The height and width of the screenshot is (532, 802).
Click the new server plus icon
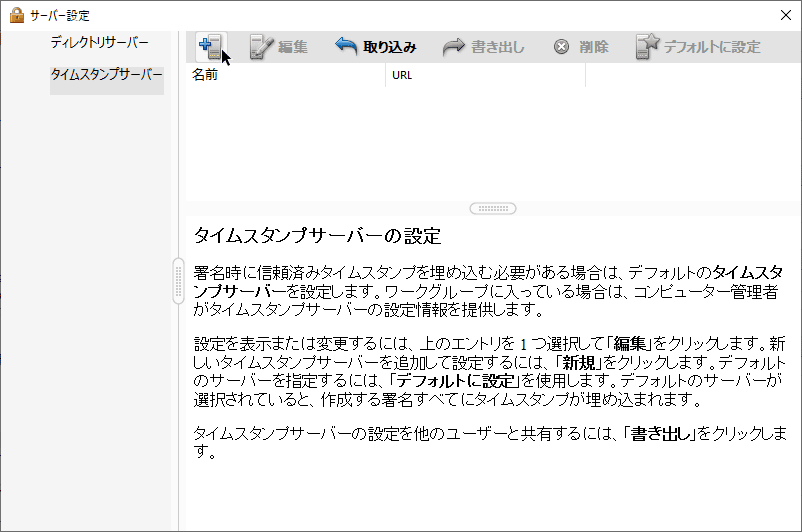coord(210,46)
